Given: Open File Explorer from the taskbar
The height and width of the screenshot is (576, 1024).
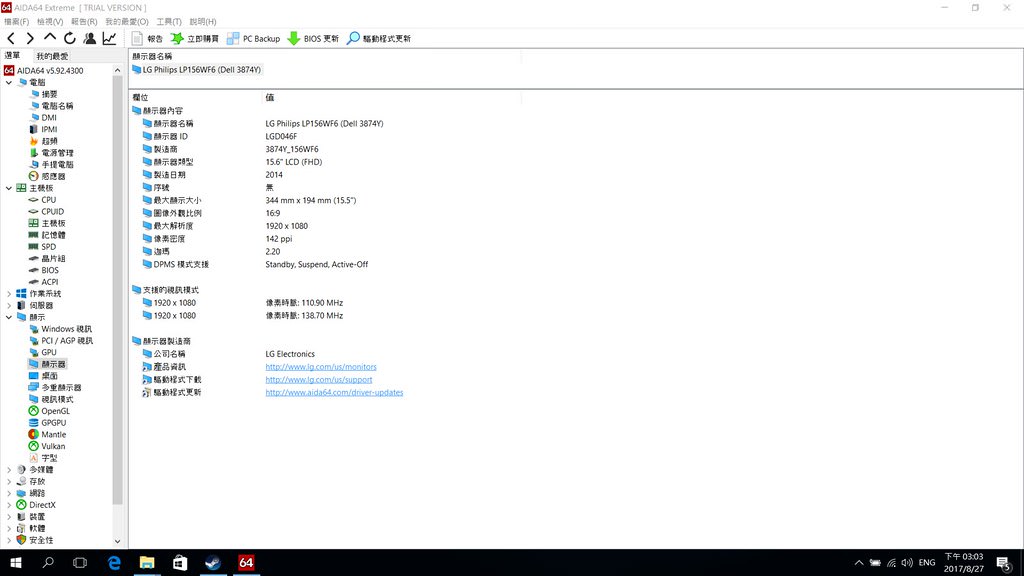Looking at the screenshot, I should point(147,562).
